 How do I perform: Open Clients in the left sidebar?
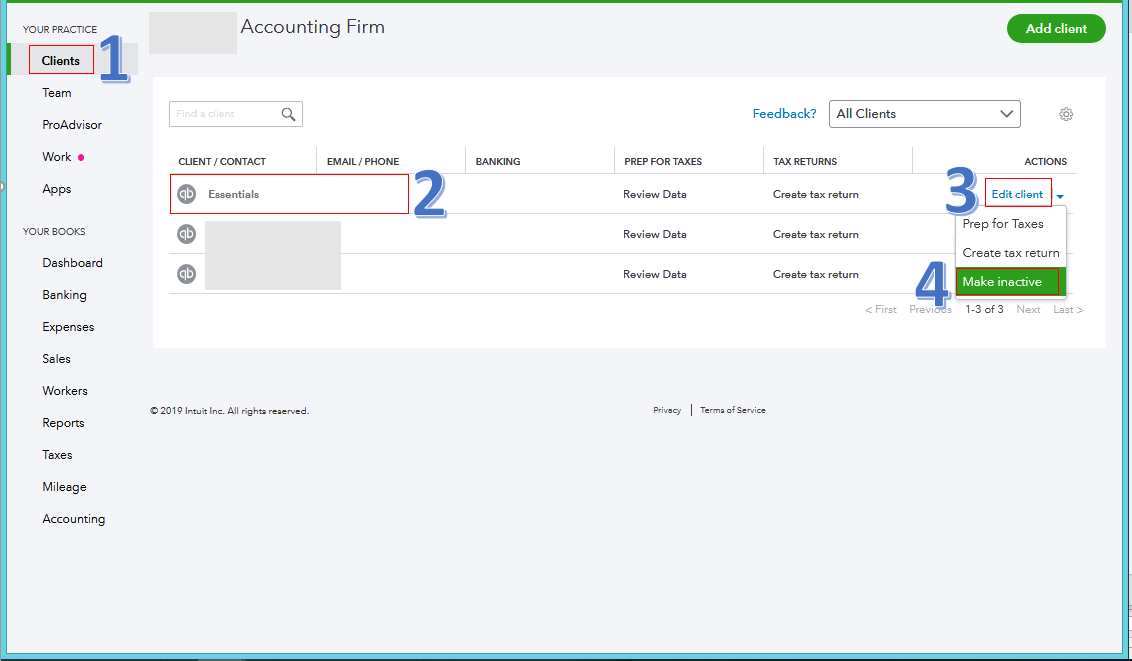[x=61, y=61]
